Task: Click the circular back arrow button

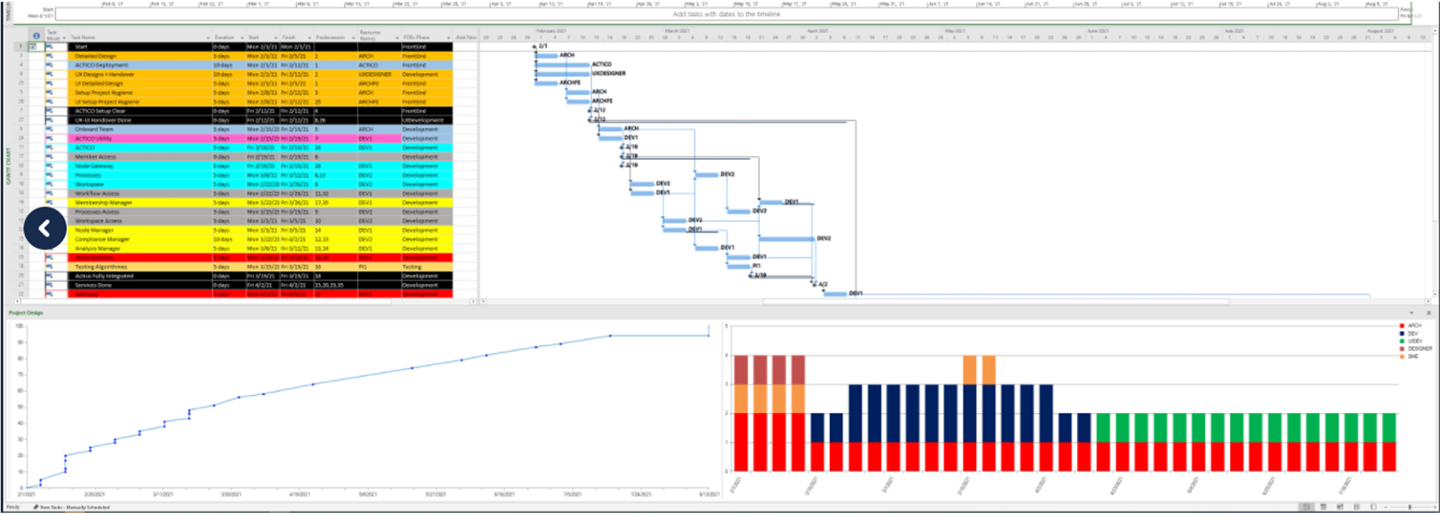Action: [44, 228]
